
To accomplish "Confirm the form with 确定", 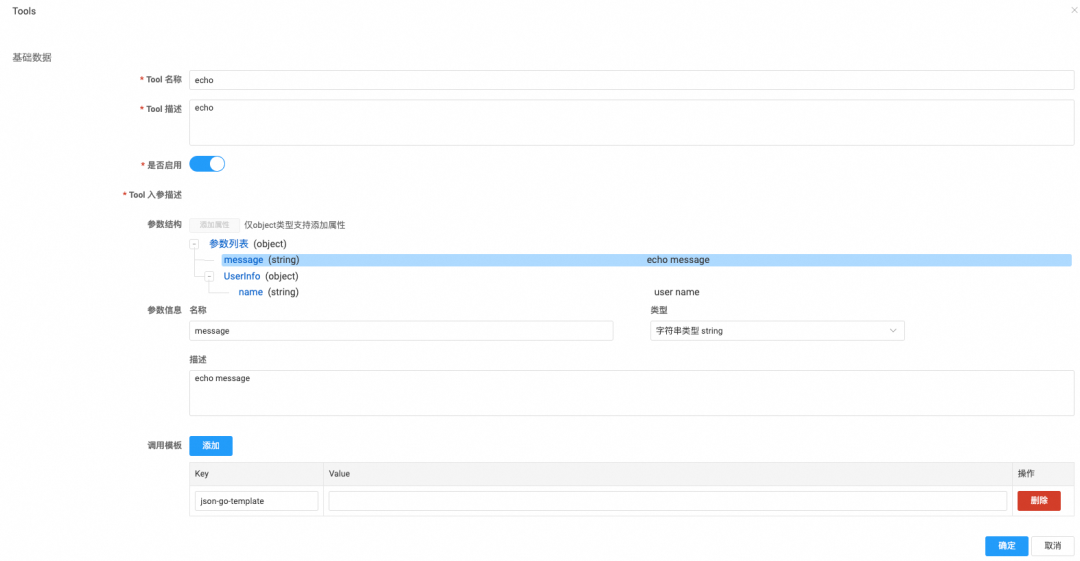I will coord(1006,545).
